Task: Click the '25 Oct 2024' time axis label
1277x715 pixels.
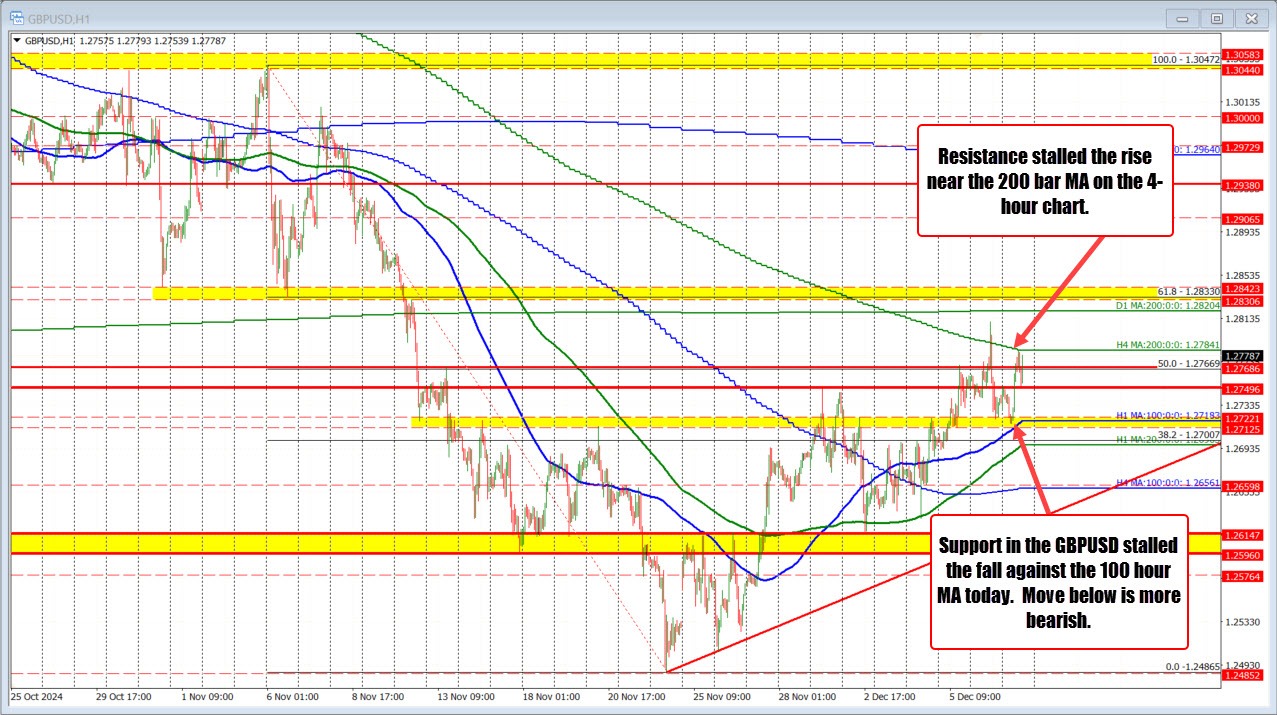Action: click(39, 695)
